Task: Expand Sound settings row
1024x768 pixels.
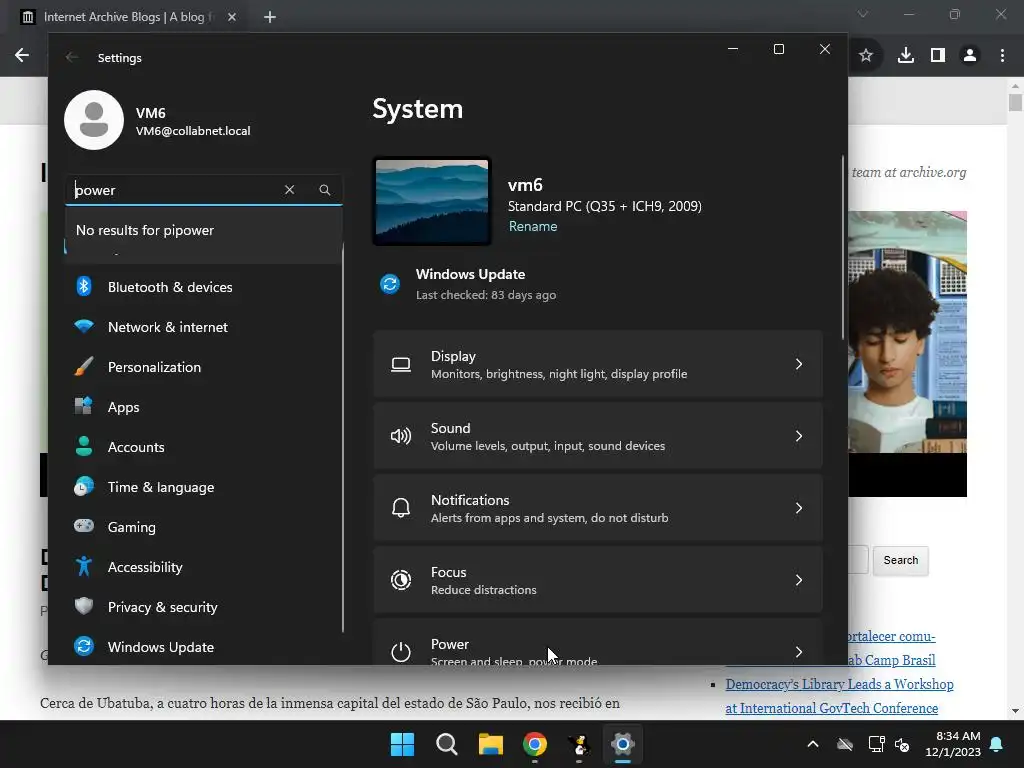Action: tap(598, 436)
